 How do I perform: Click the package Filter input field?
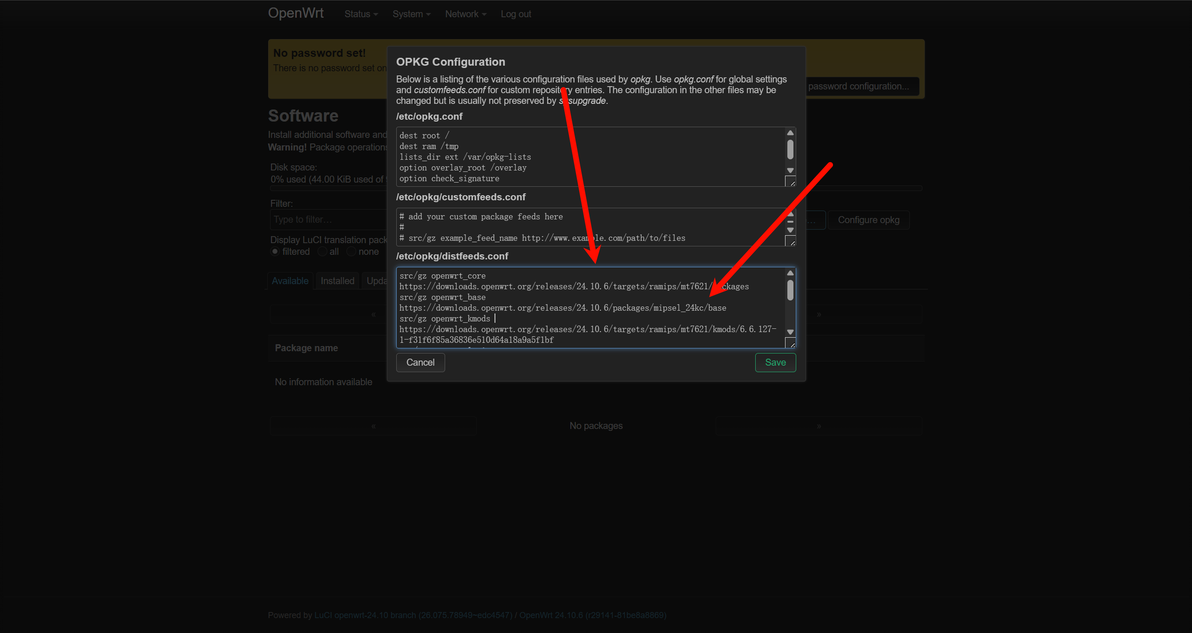[328, 220]
